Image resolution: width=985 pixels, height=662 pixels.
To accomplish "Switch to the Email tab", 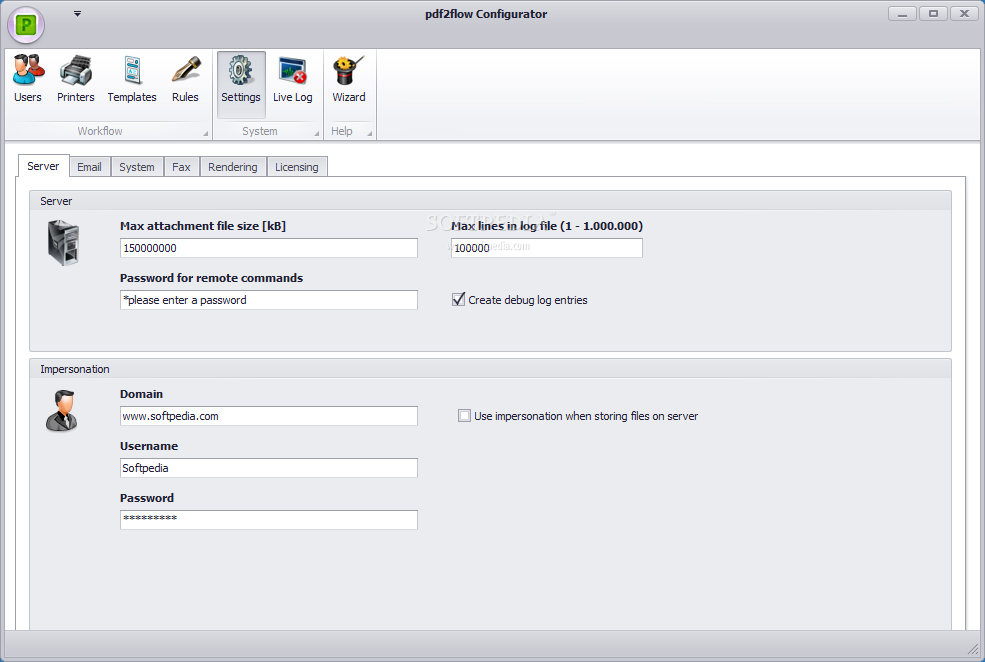I will click(x=89, y=167).
